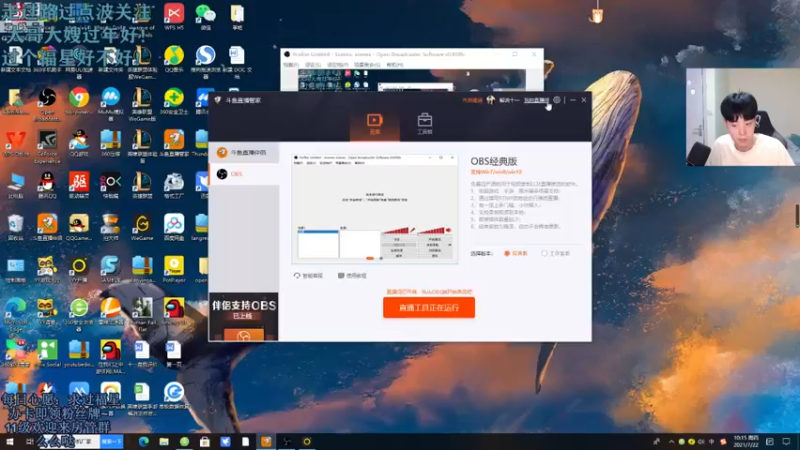Open the 360压缩 desktop icon

(110, 143)
